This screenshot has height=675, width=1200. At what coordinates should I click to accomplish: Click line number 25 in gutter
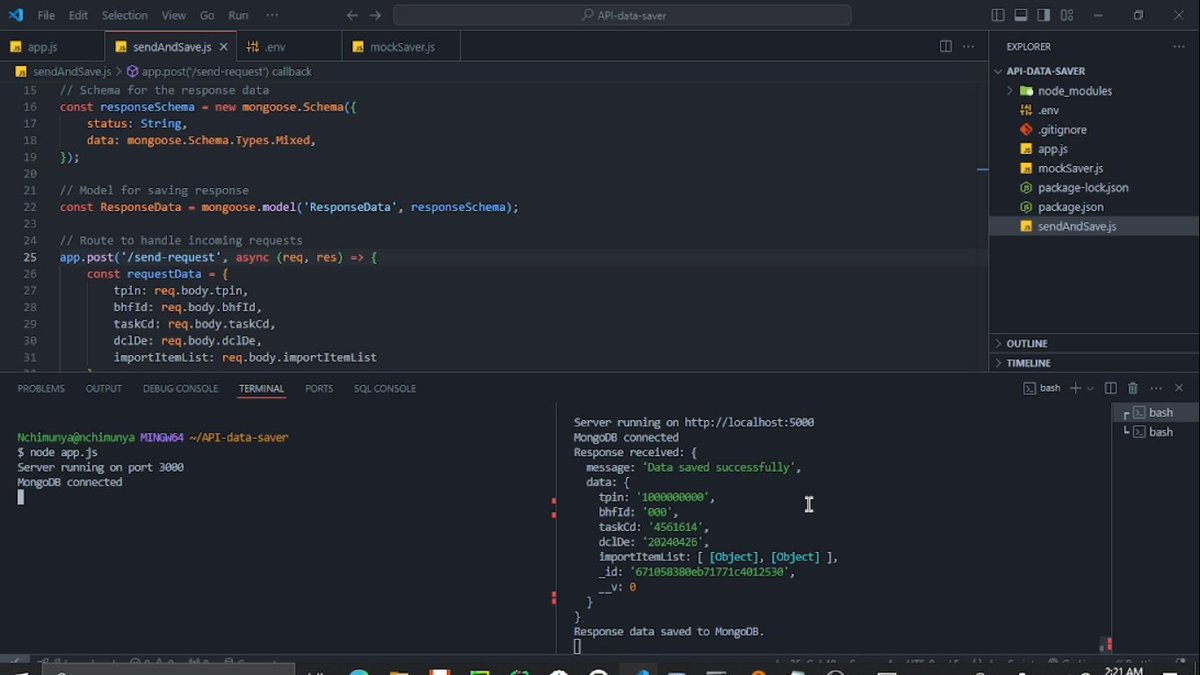[x=30, y=257]
